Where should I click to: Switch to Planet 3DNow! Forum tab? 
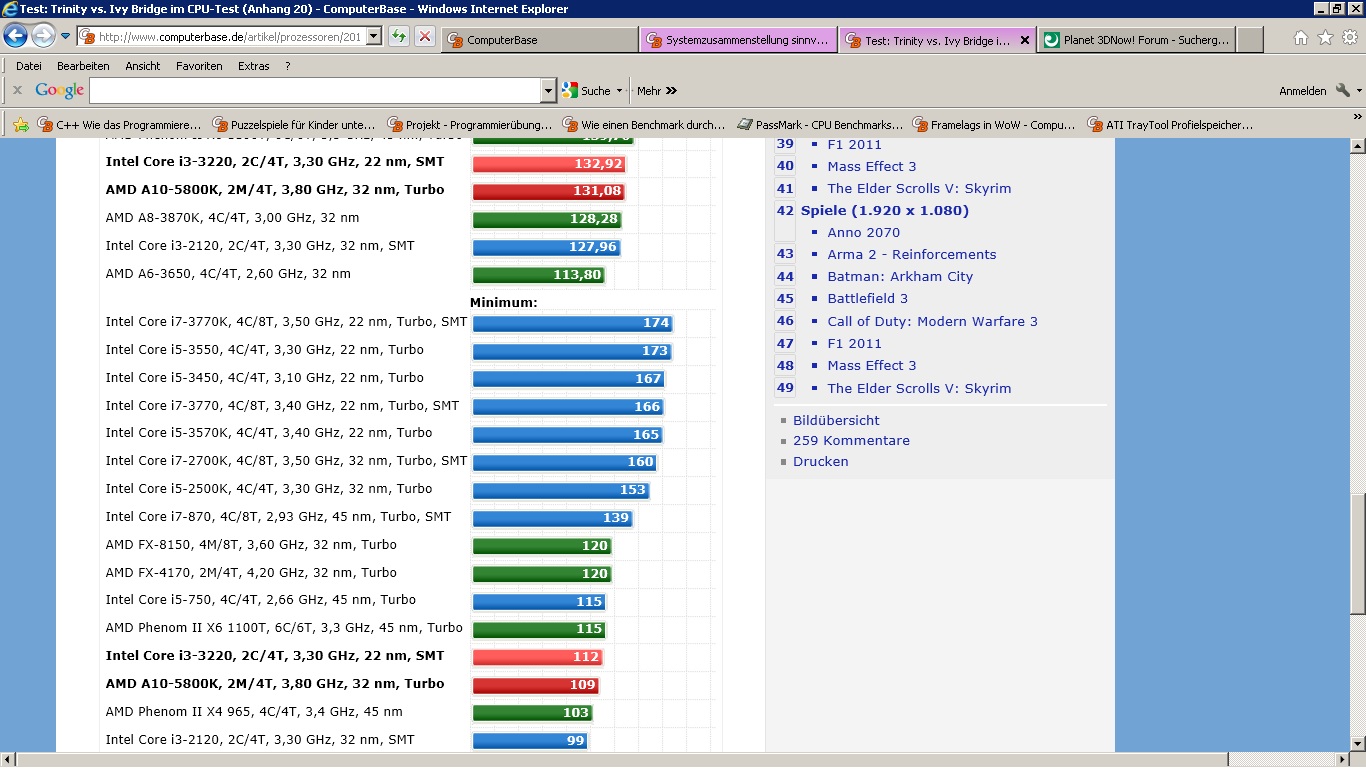[x=1137, y=40]
